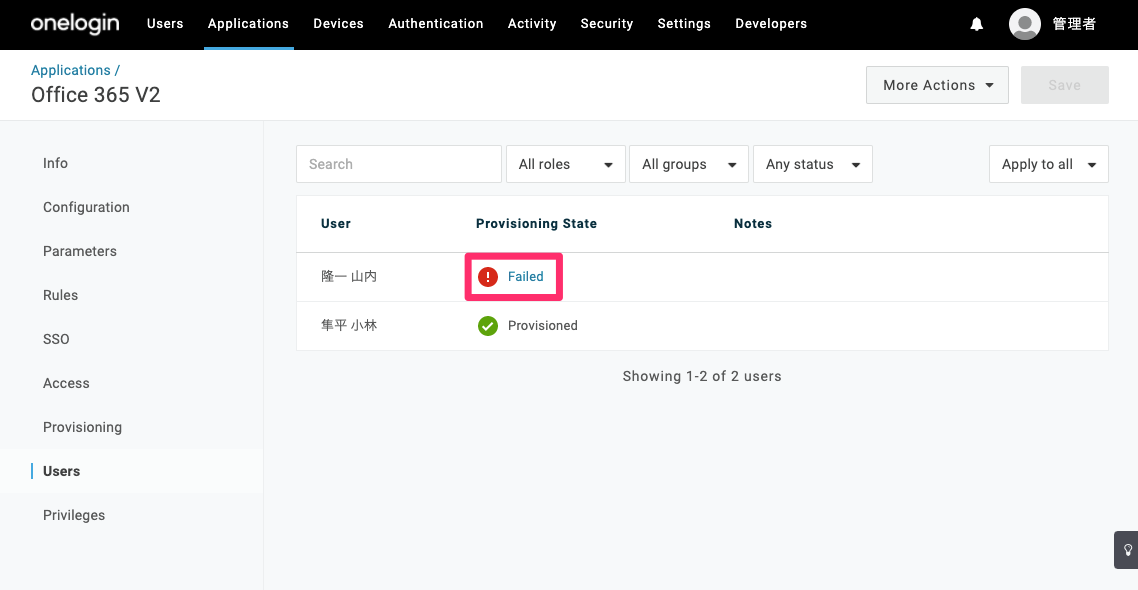Viewport: 1138px width, 590px height.
Task: Focus the user Search field
Action: pos(398,164)
